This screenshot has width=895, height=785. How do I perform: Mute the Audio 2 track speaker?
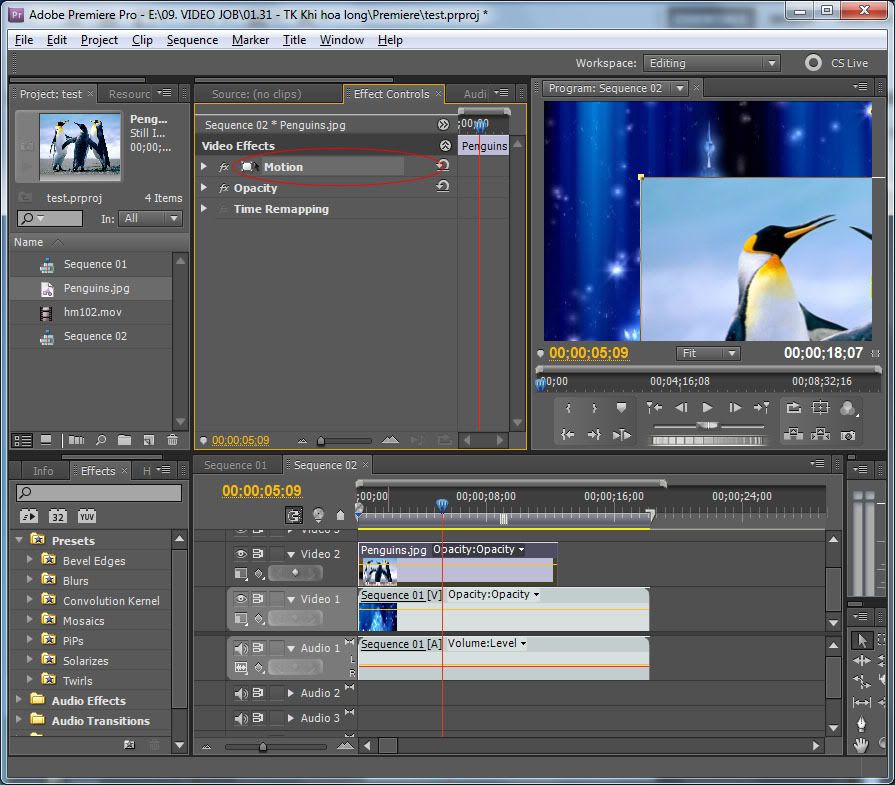coord(241,693)
